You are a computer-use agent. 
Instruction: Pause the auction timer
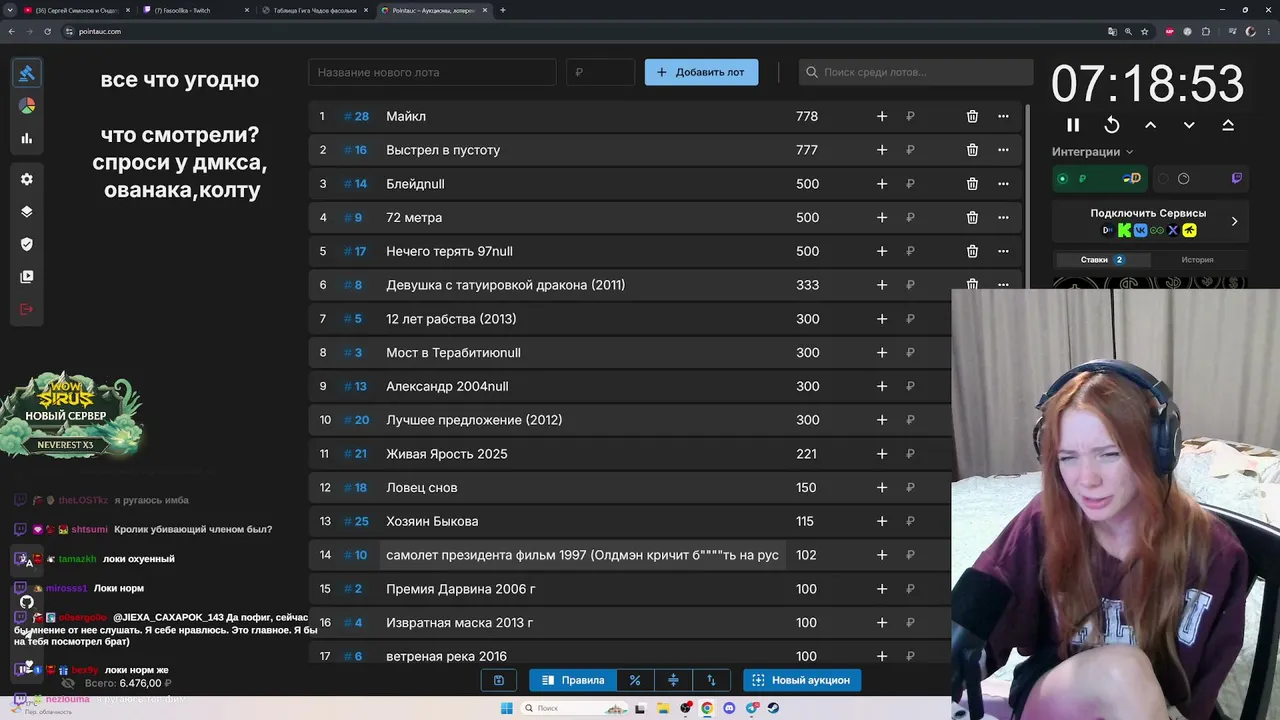coord(1073,125)
